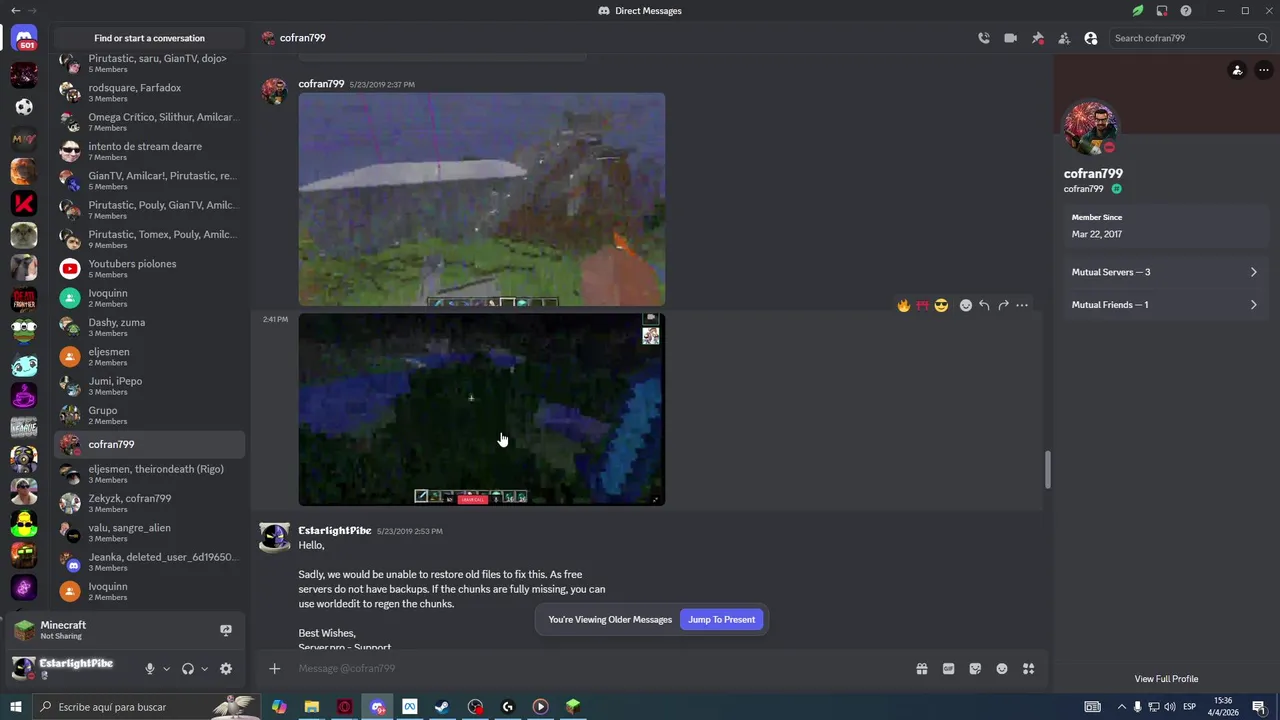Viewport: 1280px width, 720px height.
Task: Jump To Present button
Action: [x=721, y=619]
